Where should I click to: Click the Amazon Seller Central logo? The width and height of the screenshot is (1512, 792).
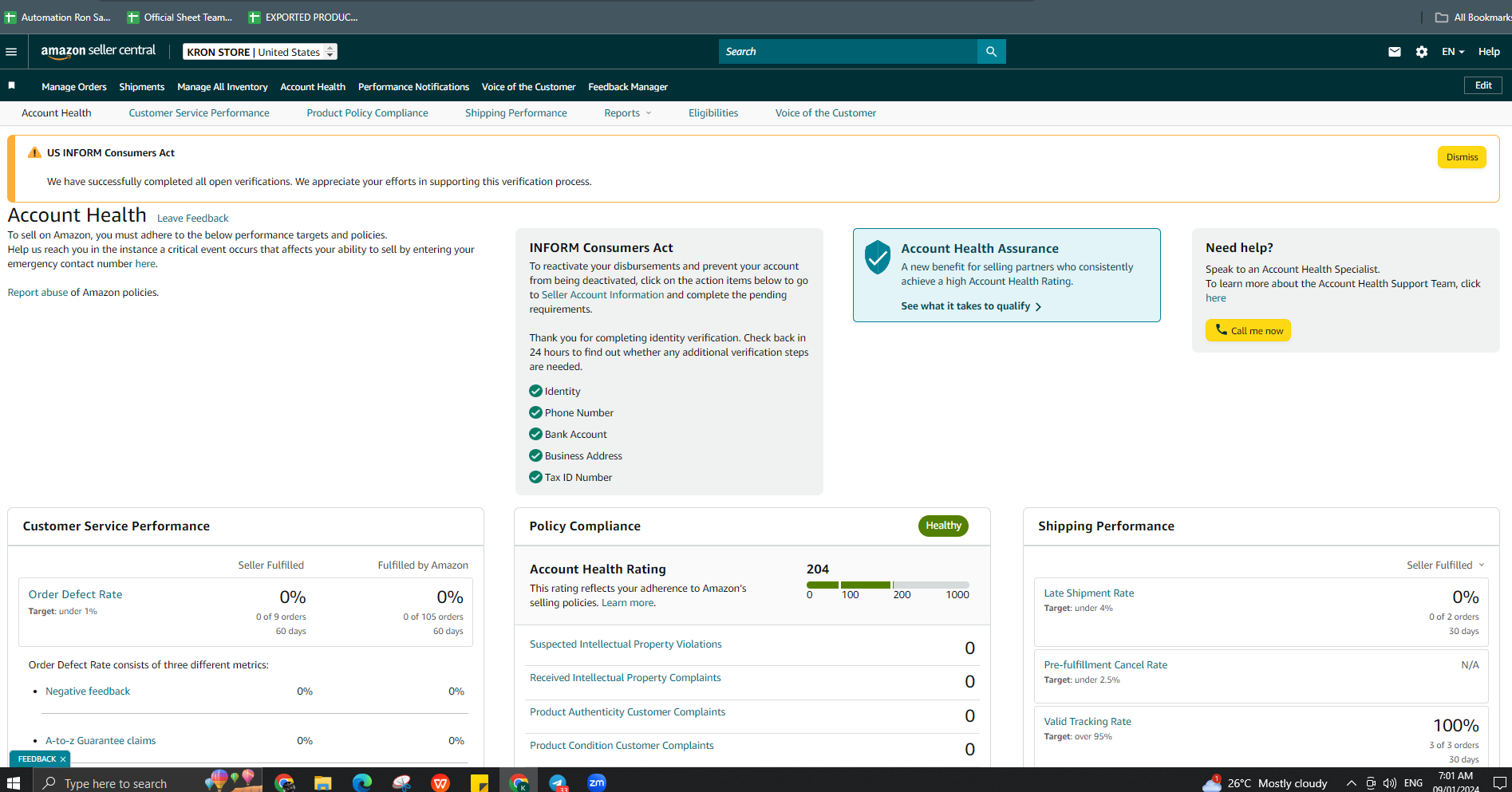pyautogui.click(x=98, y=51)
